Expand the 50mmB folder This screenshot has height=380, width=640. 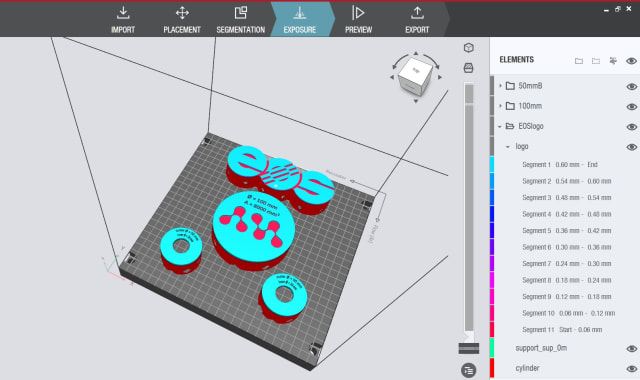tap(500, 86)
